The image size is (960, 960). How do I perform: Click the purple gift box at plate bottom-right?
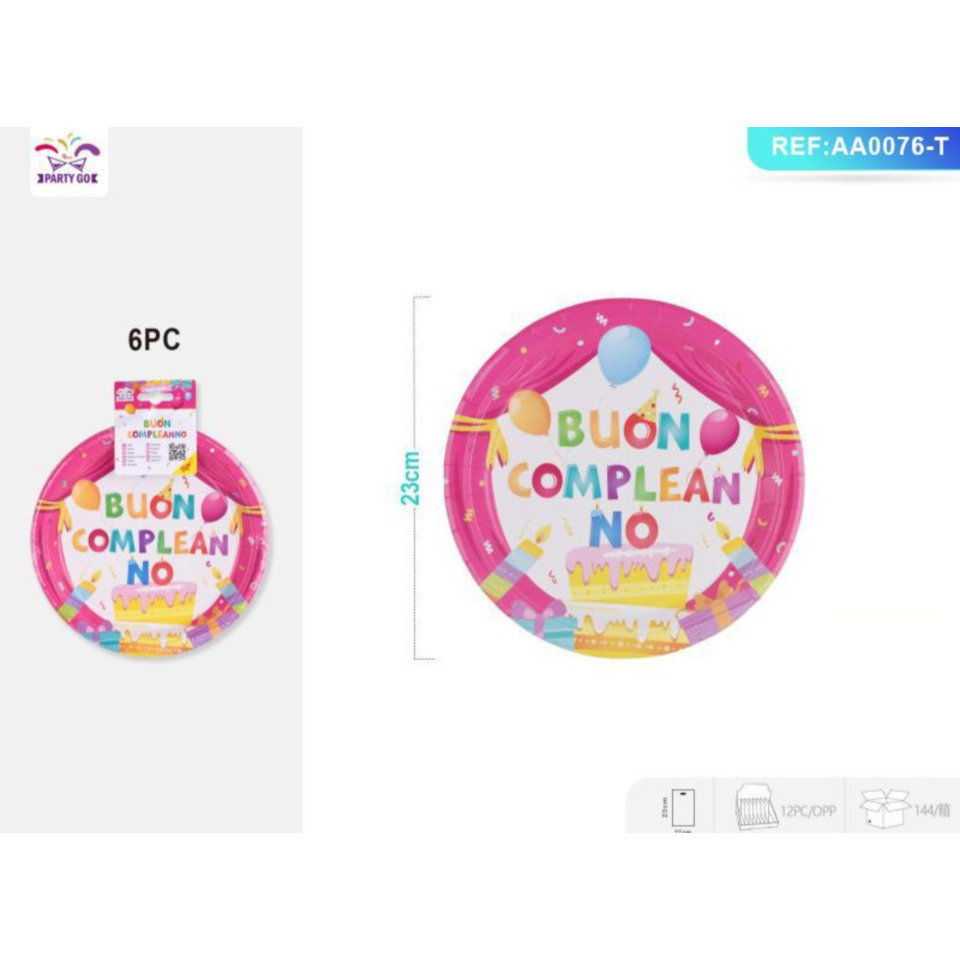710,617
